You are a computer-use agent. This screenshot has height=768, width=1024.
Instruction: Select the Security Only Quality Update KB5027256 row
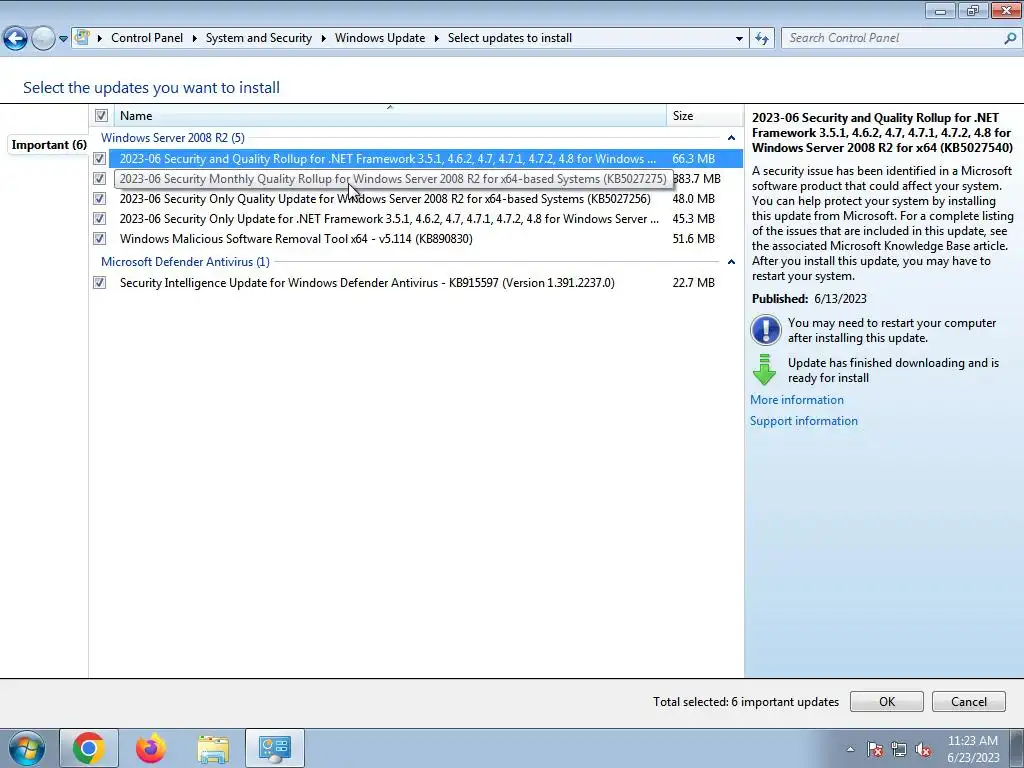[x=426, y=199]
